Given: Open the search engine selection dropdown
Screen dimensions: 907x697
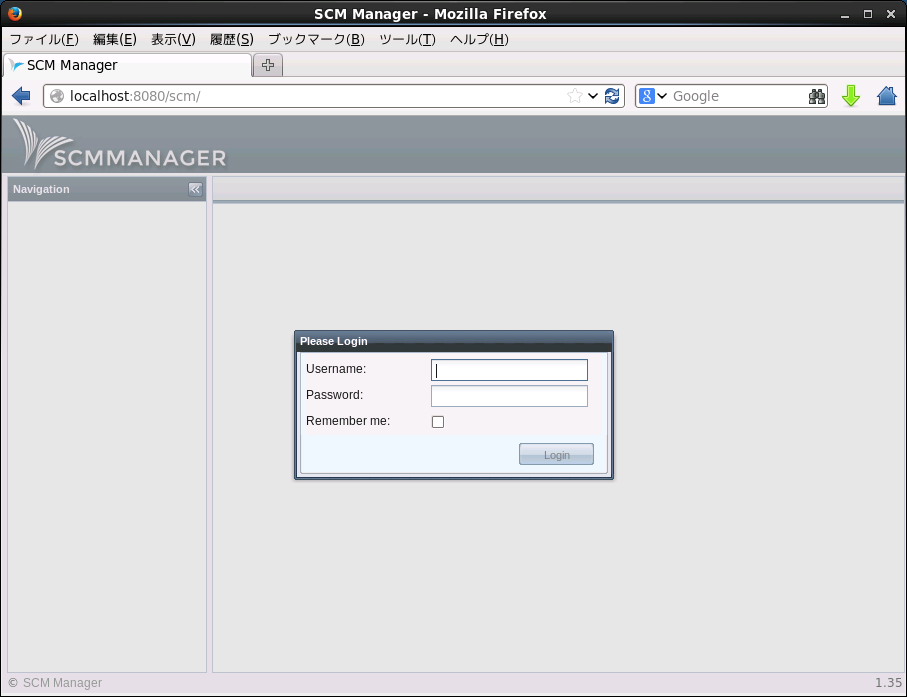Looking at the screenshot, I should pyautogui.click(x=663, y=95).
